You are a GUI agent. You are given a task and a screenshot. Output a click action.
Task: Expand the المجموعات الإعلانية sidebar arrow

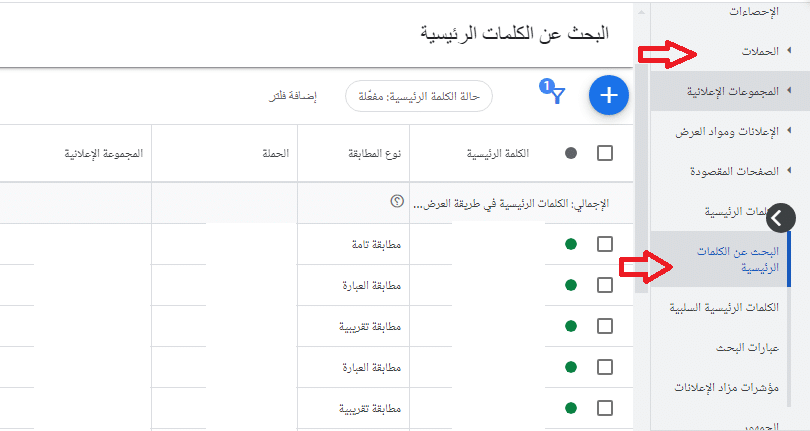pyautogui.click(x=789, y=90)
